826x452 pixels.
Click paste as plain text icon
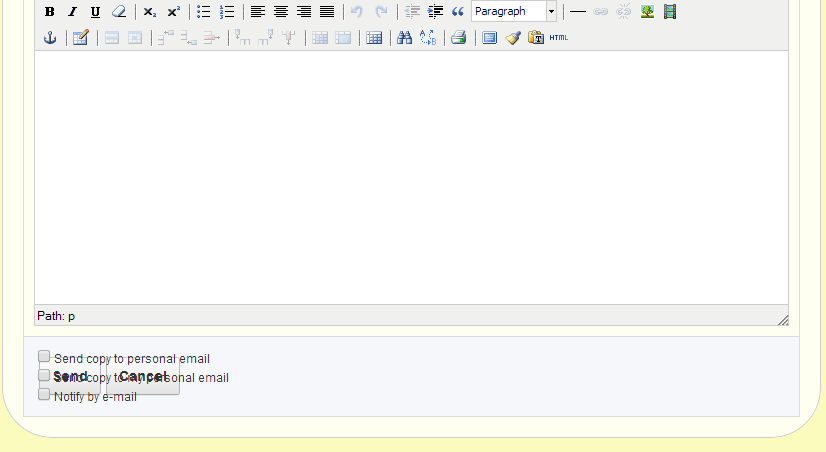[536, 37]
